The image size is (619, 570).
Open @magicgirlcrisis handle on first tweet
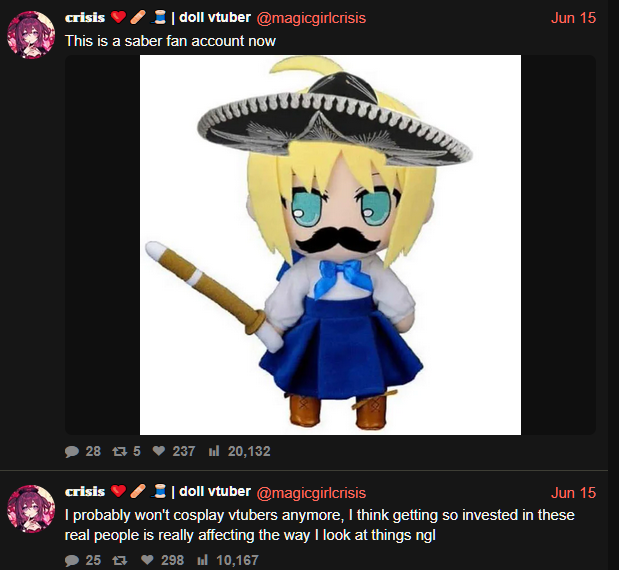(x=311, y=18)
